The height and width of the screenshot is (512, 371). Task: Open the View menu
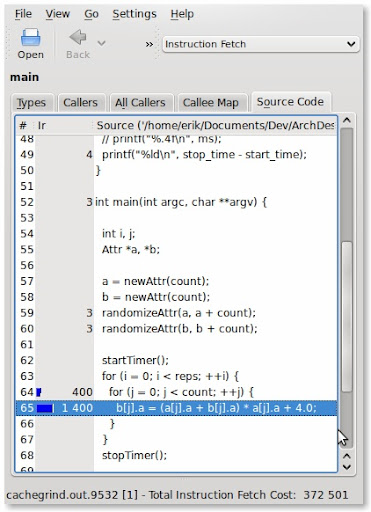tap(58, 14)
